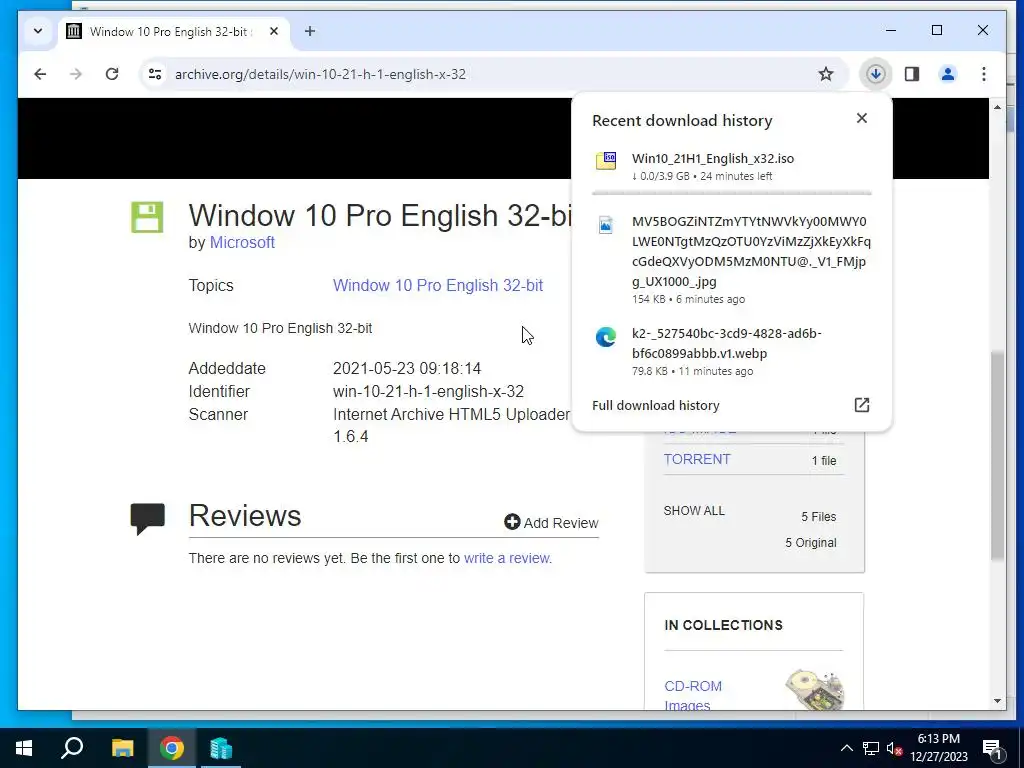Go back using the browser back arrow
Screen dimensions: 1024x768
pos(40,74)
